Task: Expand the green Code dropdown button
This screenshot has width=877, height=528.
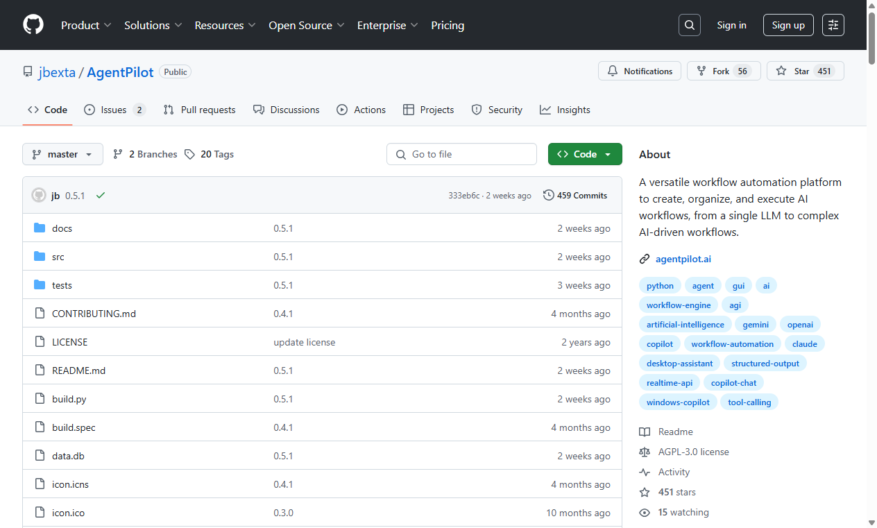Action: tap(584, 154)
